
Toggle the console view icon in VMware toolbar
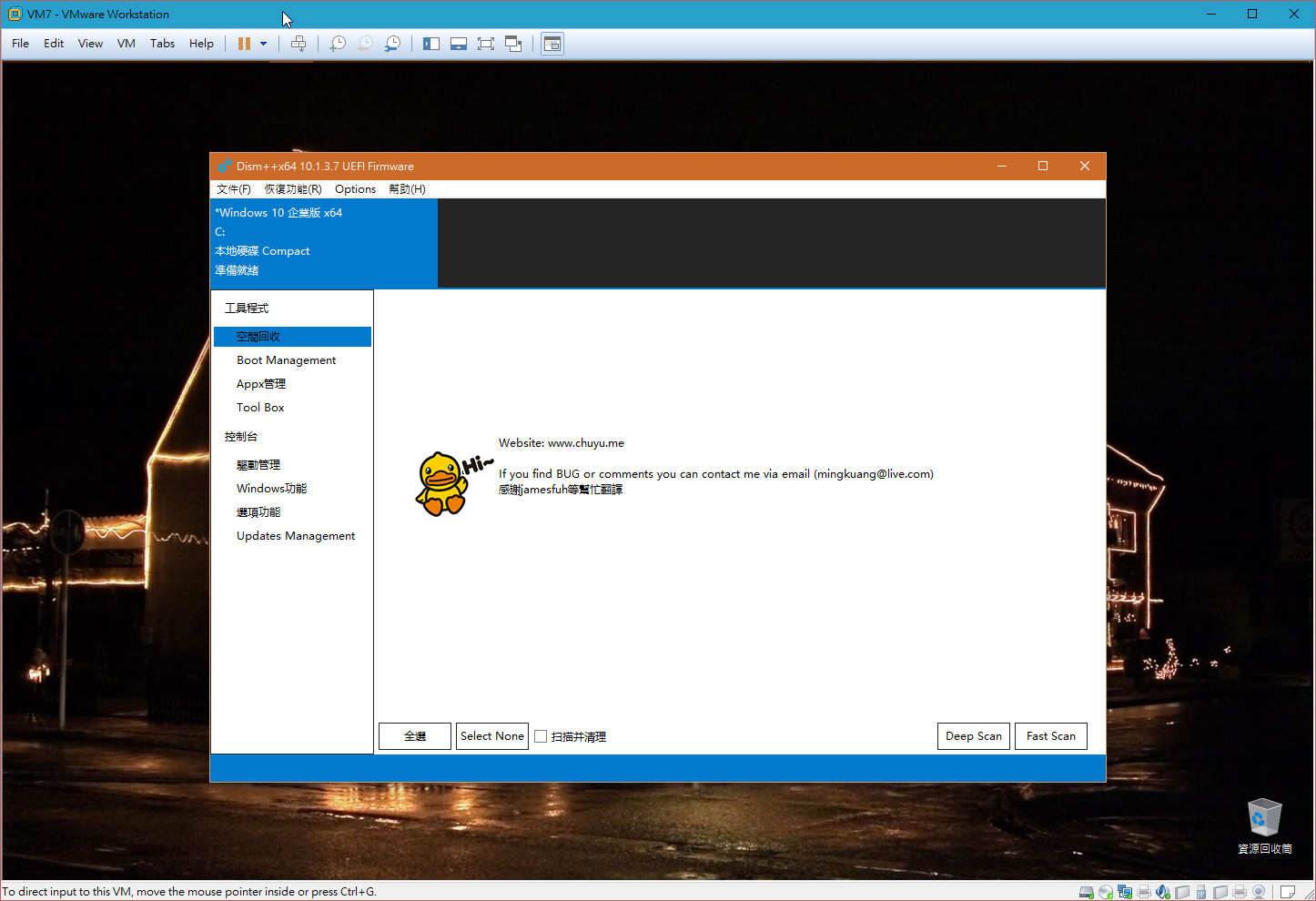(552, 44)
